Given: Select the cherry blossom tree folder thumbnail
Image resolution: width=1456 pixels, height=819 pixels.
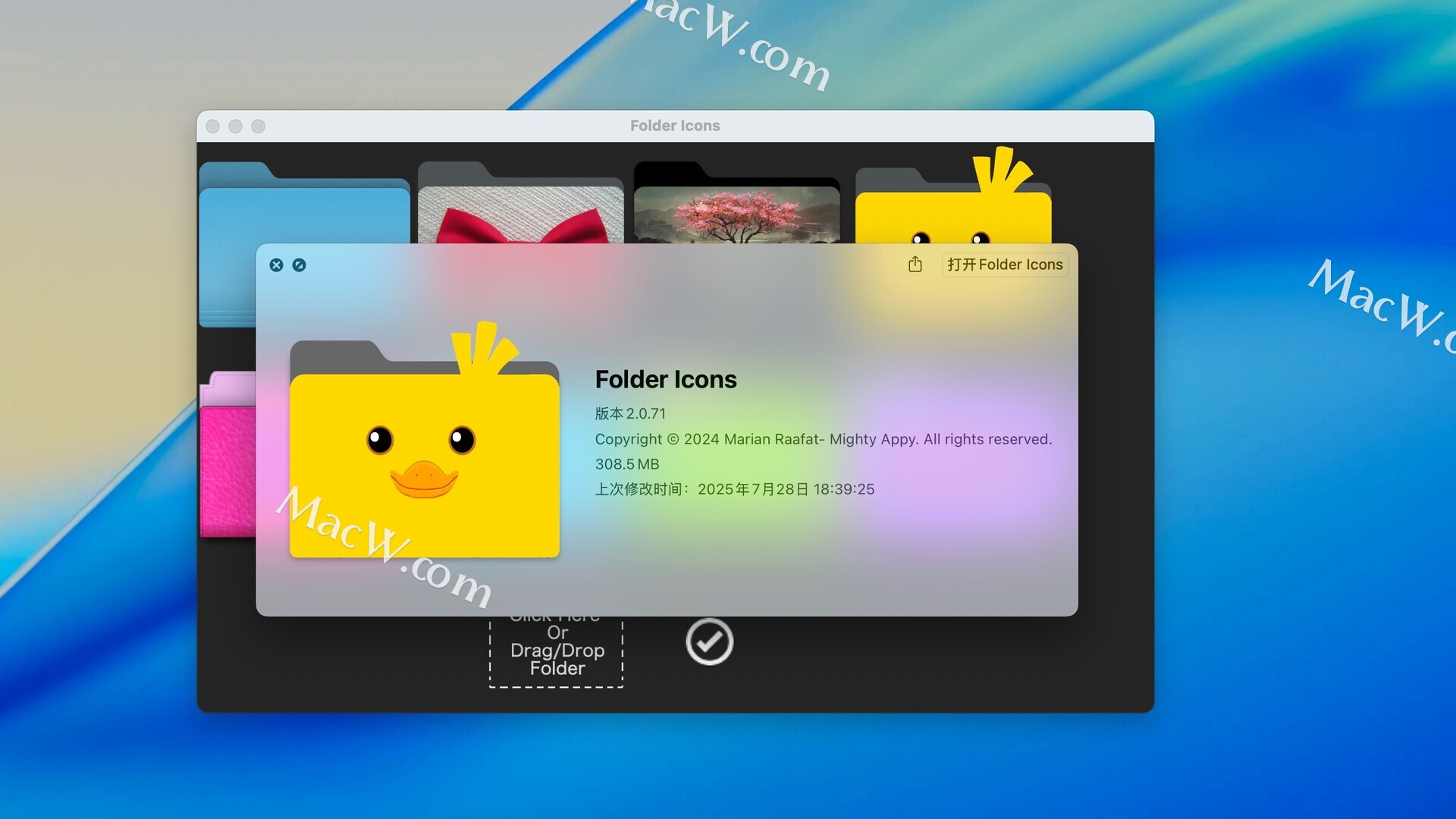Looking at the screenshot, I should 736,203.
